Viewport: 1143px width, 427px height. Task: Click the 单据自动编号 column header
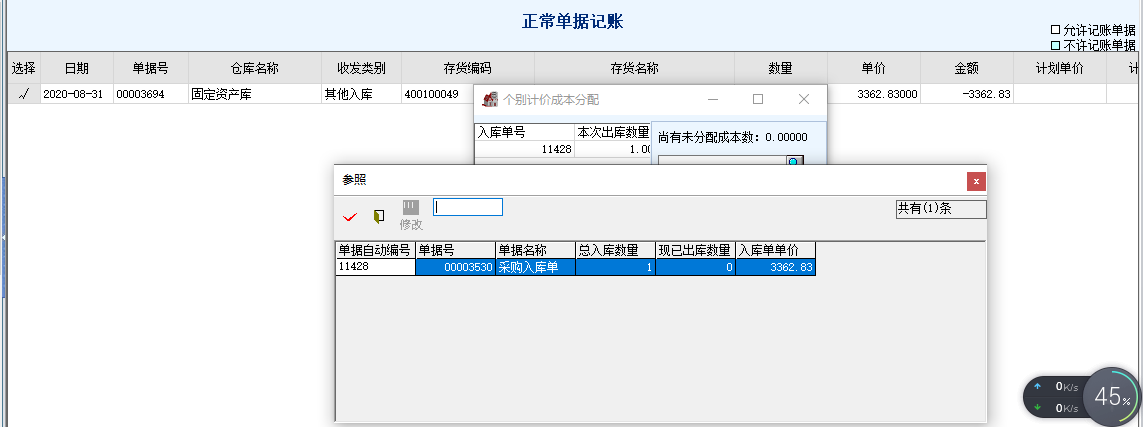(x=375, y=250)
